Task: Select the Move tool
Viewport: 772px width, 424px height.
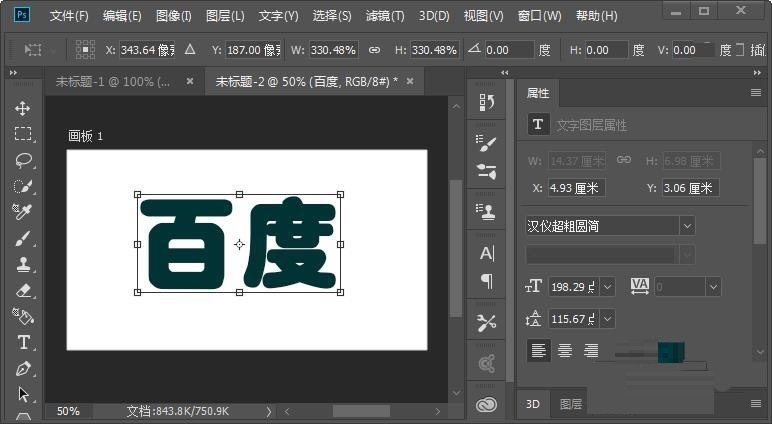Action: coord(22,108)
